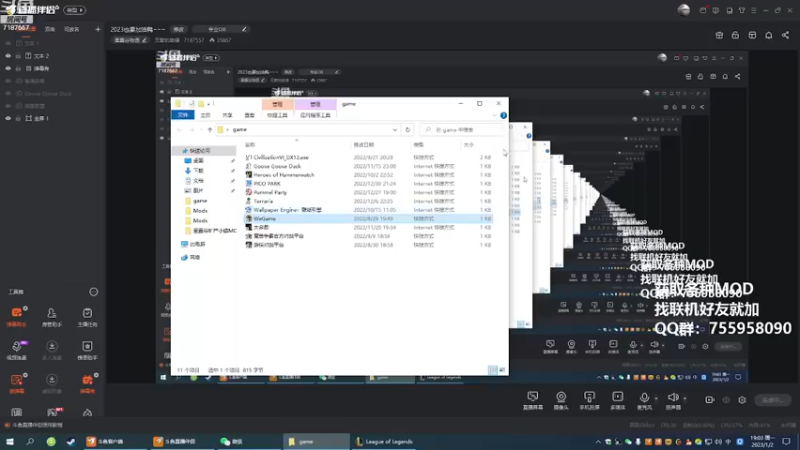Hide the 全屏 1 source layer
Screen dimensions: 800x450
(x=8, y=118)
